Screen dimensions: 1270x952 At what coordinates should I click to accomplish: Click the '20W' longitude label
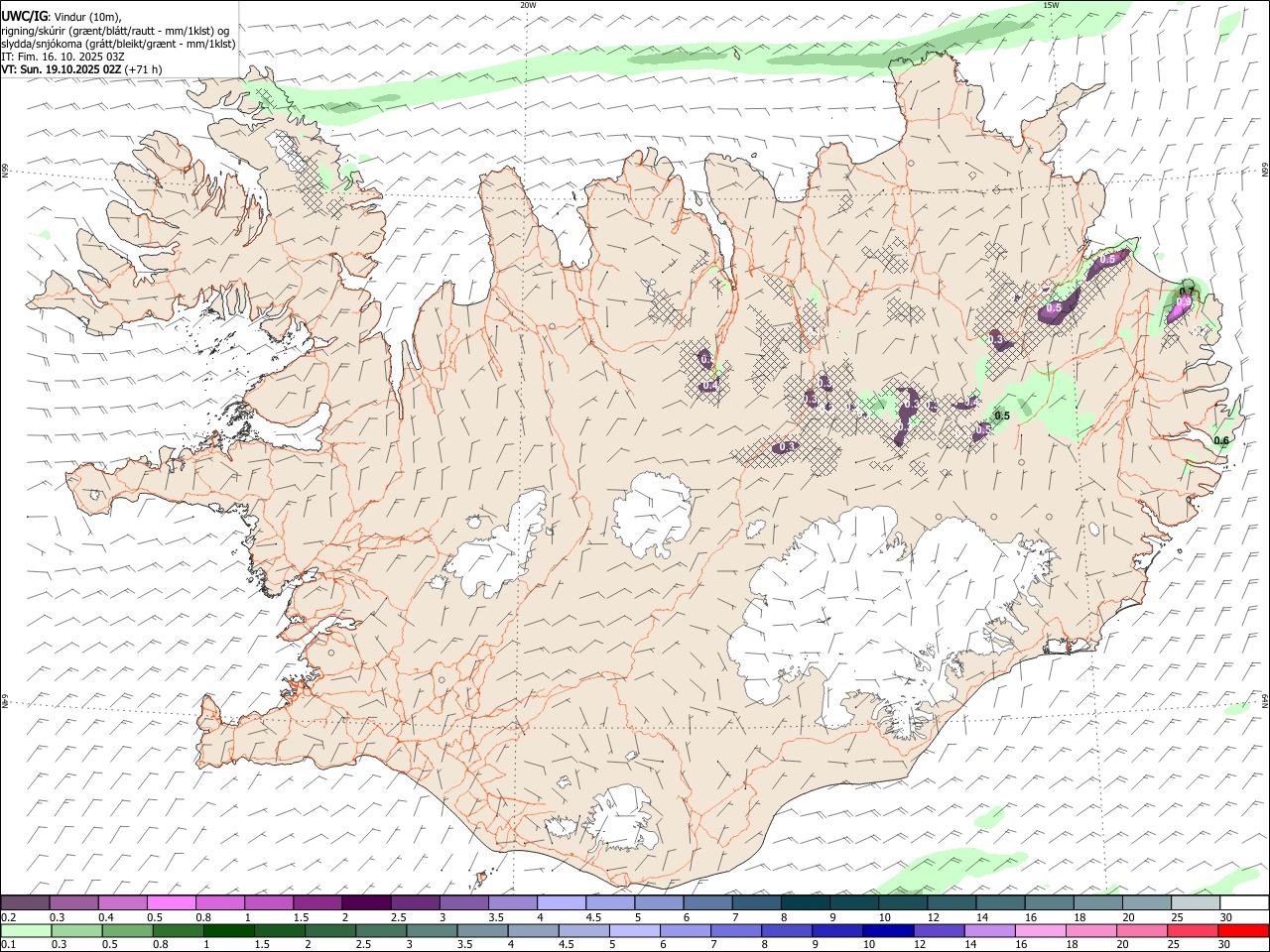528,5
